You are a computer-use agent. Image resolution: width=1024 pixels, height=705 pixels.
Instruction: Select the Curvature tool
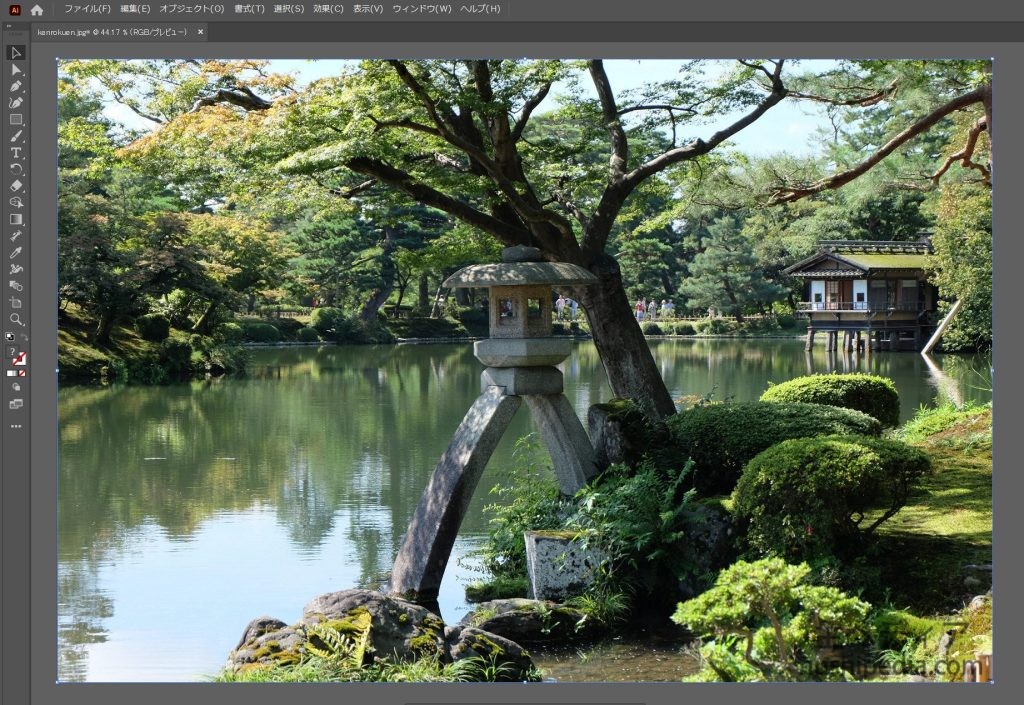[x=16, y=102]
